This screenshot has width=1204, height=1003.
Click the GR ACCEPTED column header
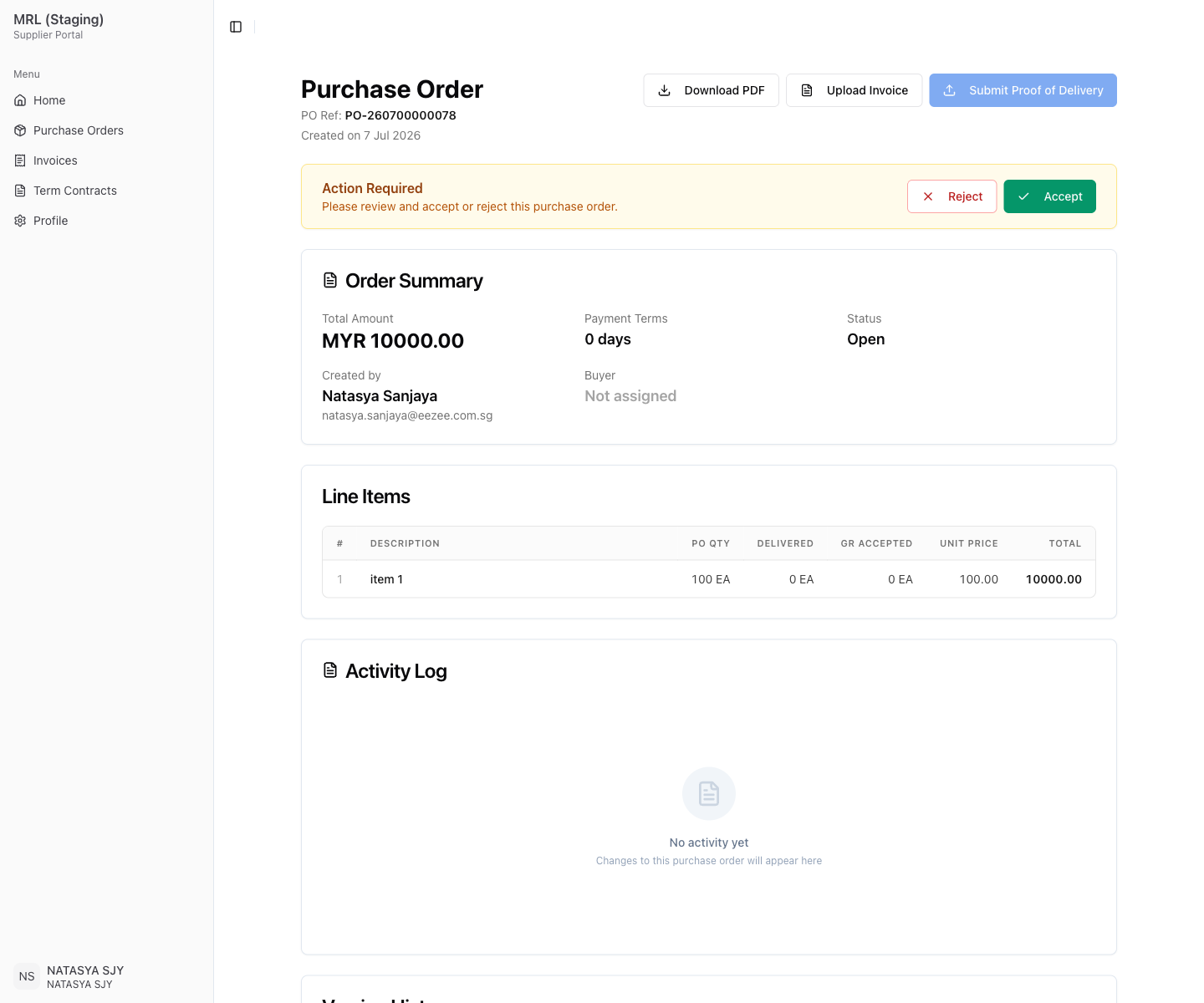point(876,543)
